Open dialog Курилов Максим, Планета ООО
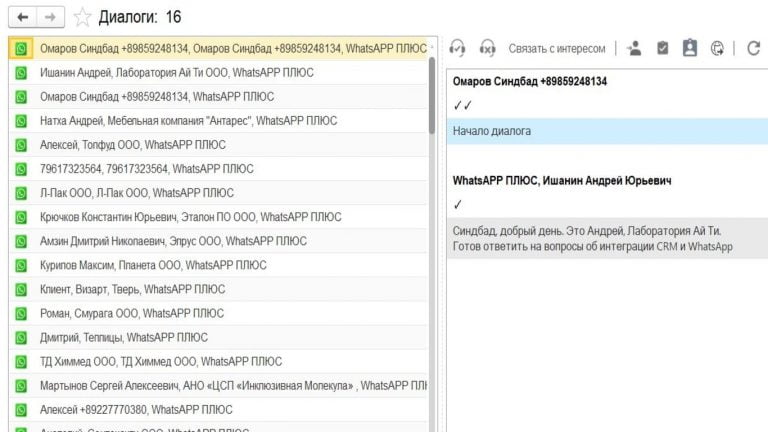 [218, 265]
